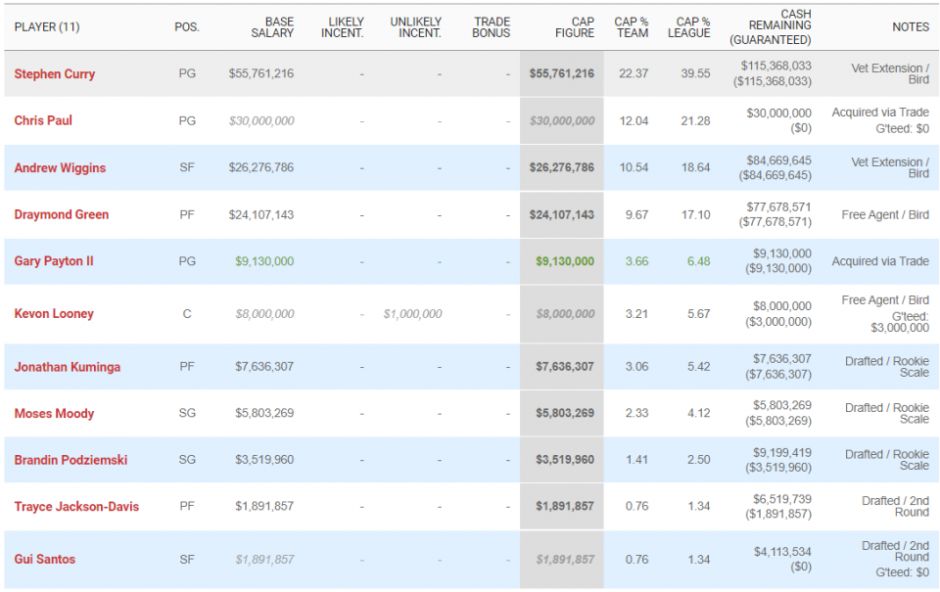Click the Moses Moody link
The height and width of the screenshot is (592, 940).
point(54,413)
